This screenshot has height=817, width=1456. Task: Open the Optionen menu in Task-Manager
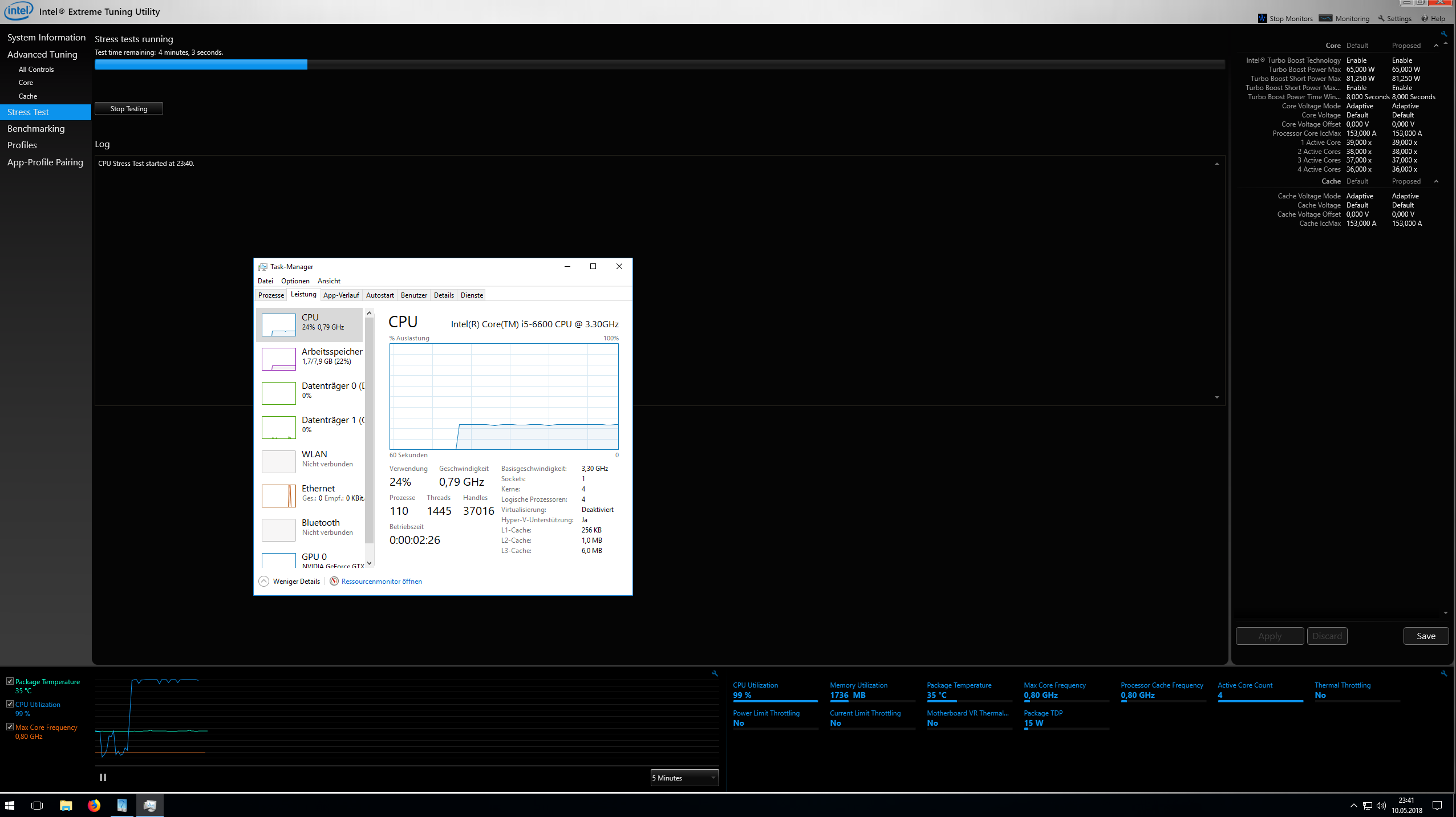tap(295, 281)
